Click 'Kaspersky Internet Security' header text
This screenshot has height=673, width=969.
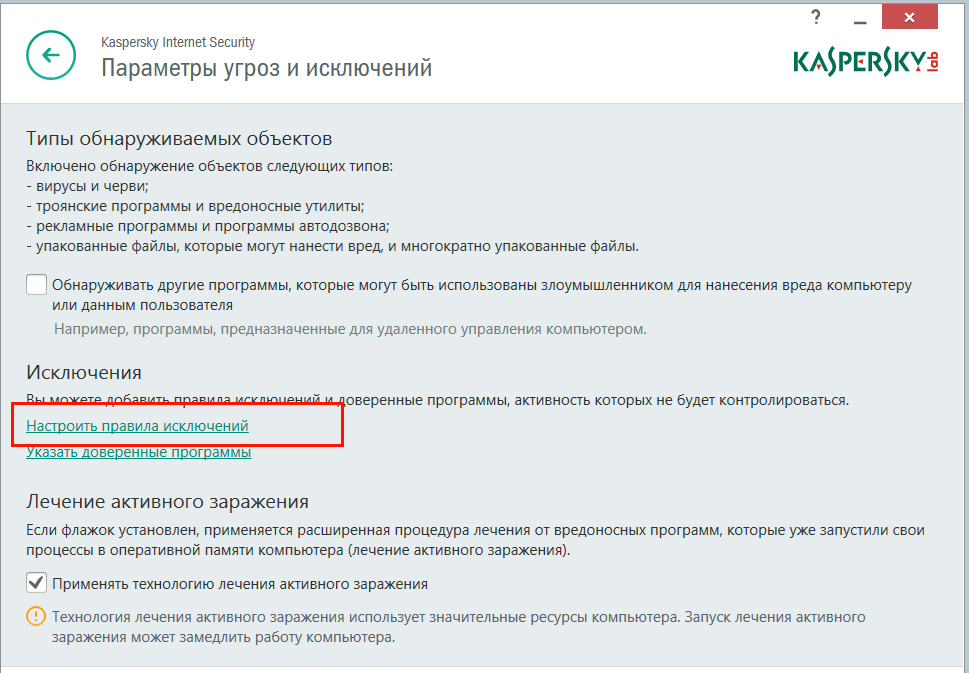tap(178, 43)
